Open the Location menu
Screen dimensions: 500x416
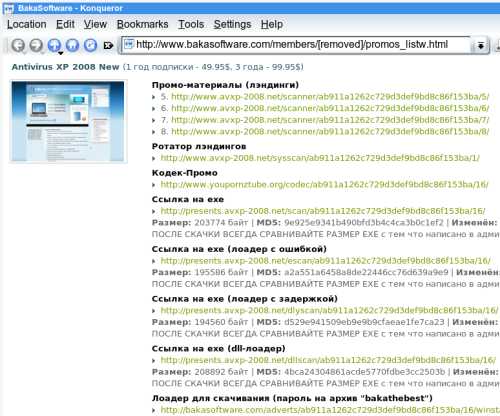[27, 24]
